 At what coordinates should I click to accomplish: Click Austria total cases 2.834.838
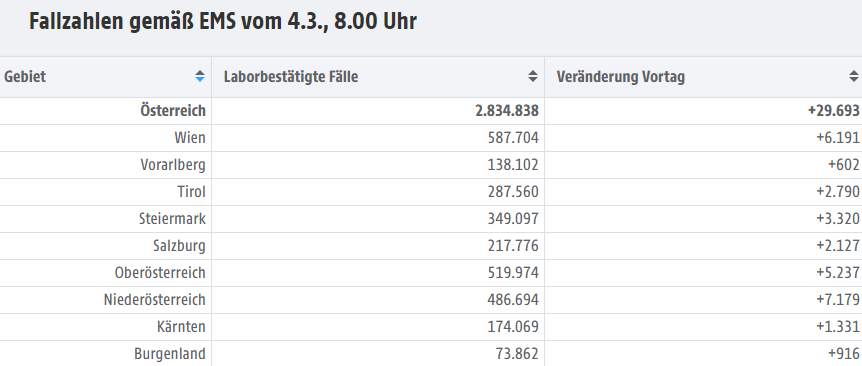point(507,110)
